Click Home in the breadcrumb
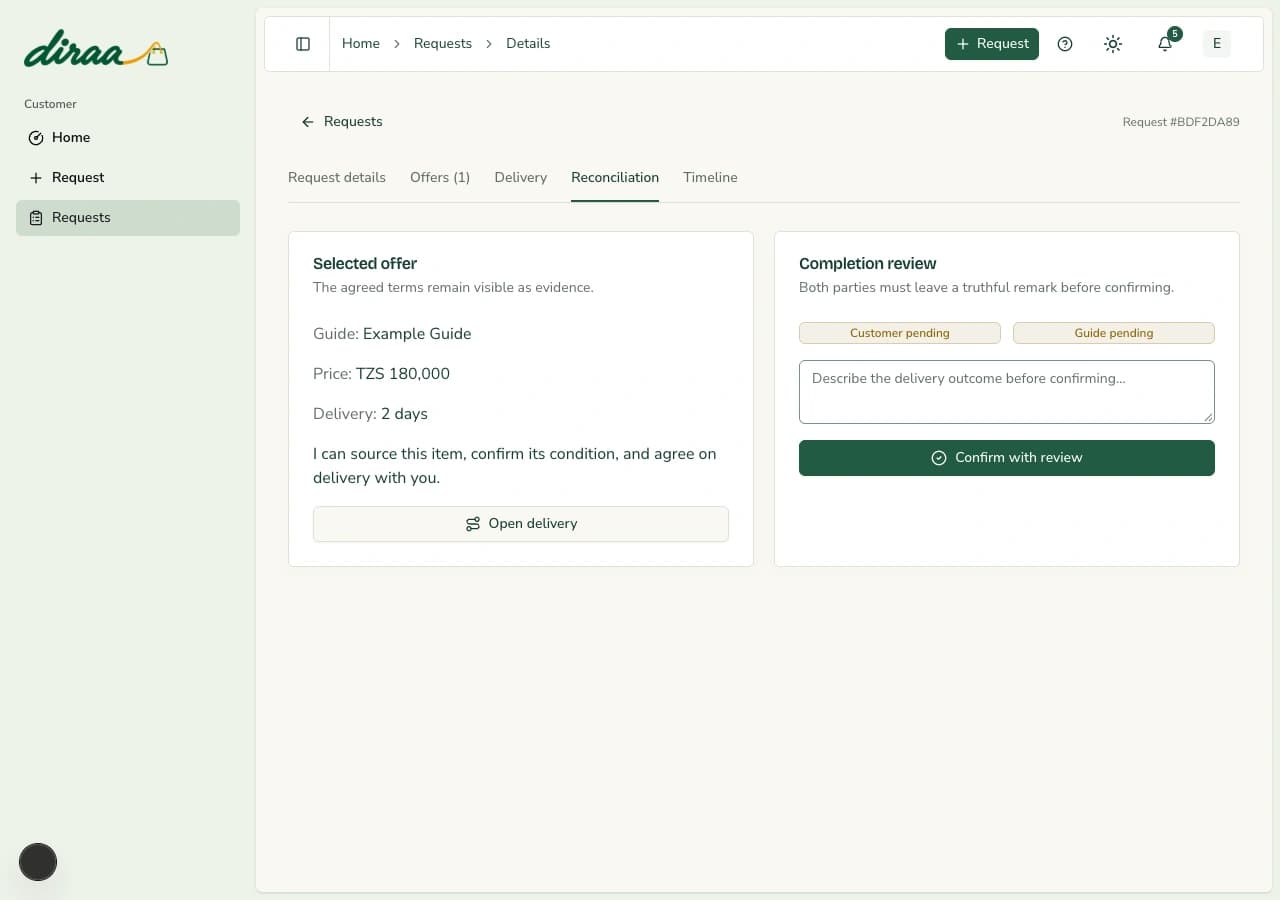The image size is (1280, 900). [x=361, y=44]
